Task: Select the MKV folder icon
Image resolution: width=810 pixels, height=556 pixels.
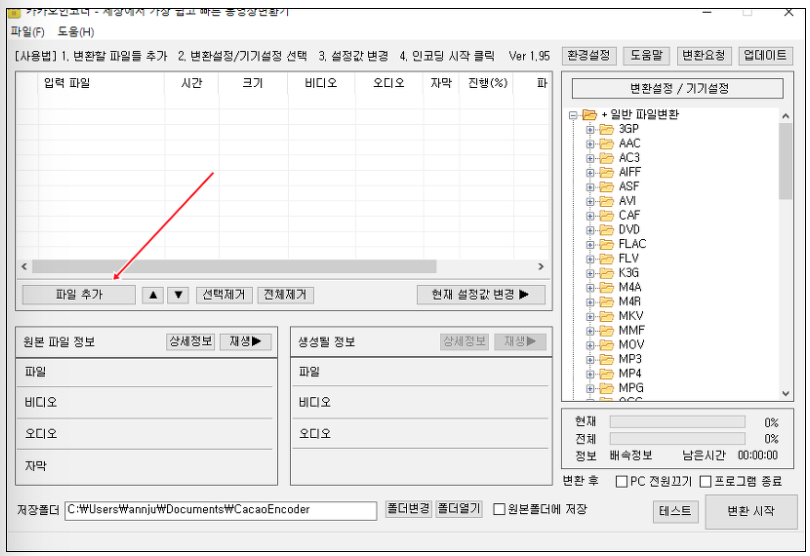Action: 606,316
